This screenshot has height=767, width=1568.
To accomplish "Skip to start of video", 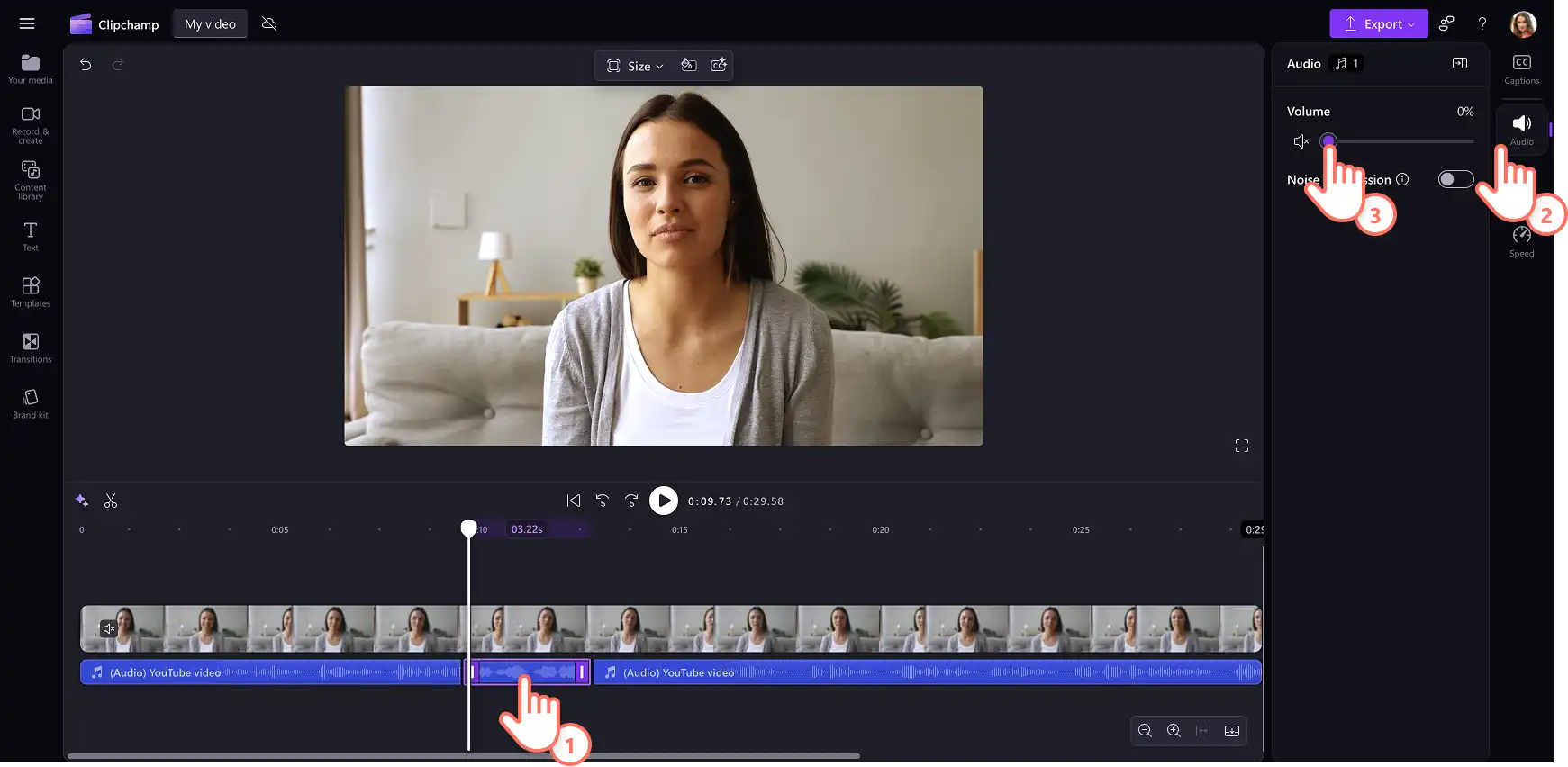I will coord(574,501).
